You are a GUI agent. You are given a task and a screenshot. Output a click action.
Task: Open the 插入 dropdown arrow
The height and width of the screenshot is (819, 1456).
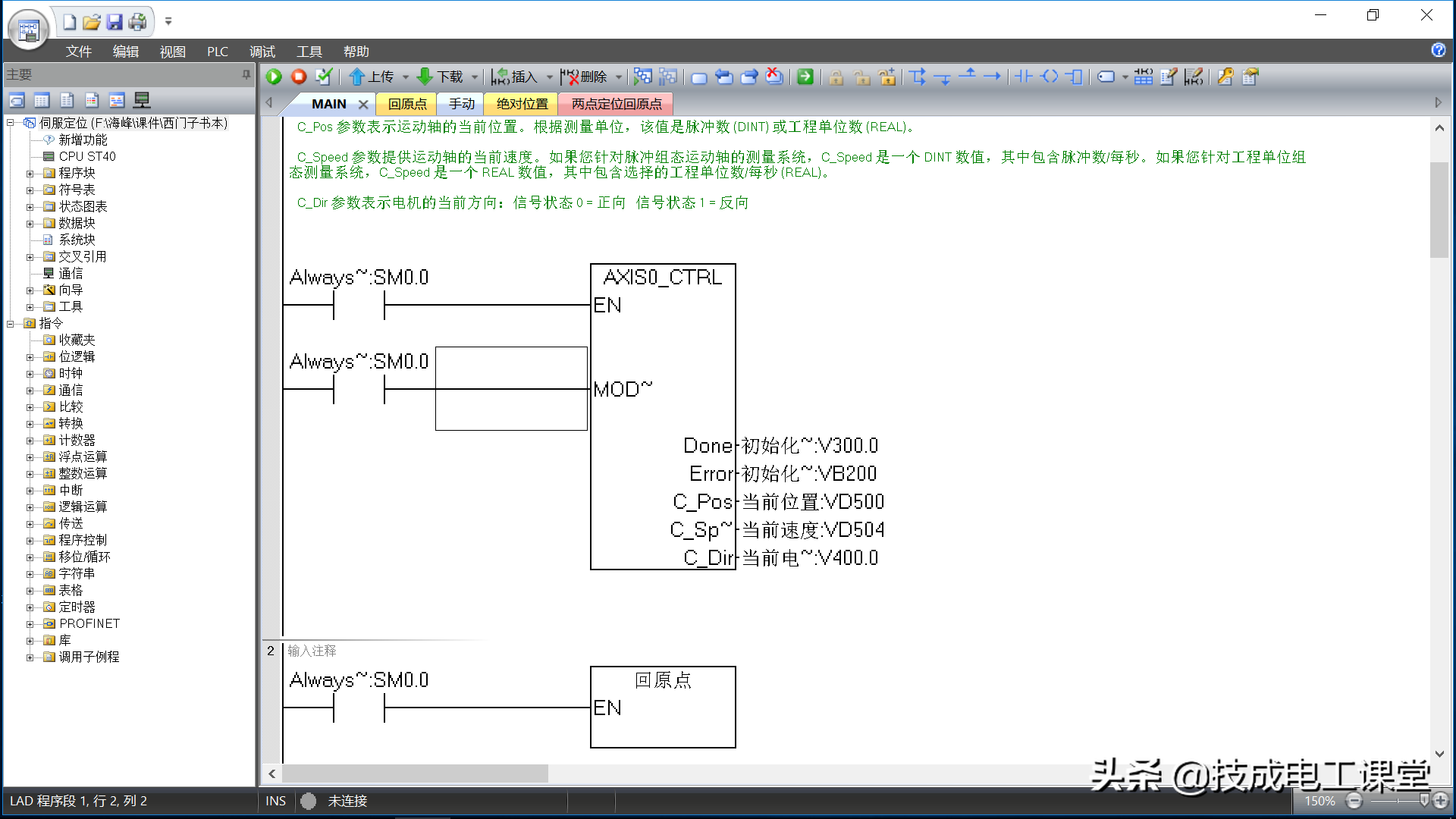tap(550, 77)
